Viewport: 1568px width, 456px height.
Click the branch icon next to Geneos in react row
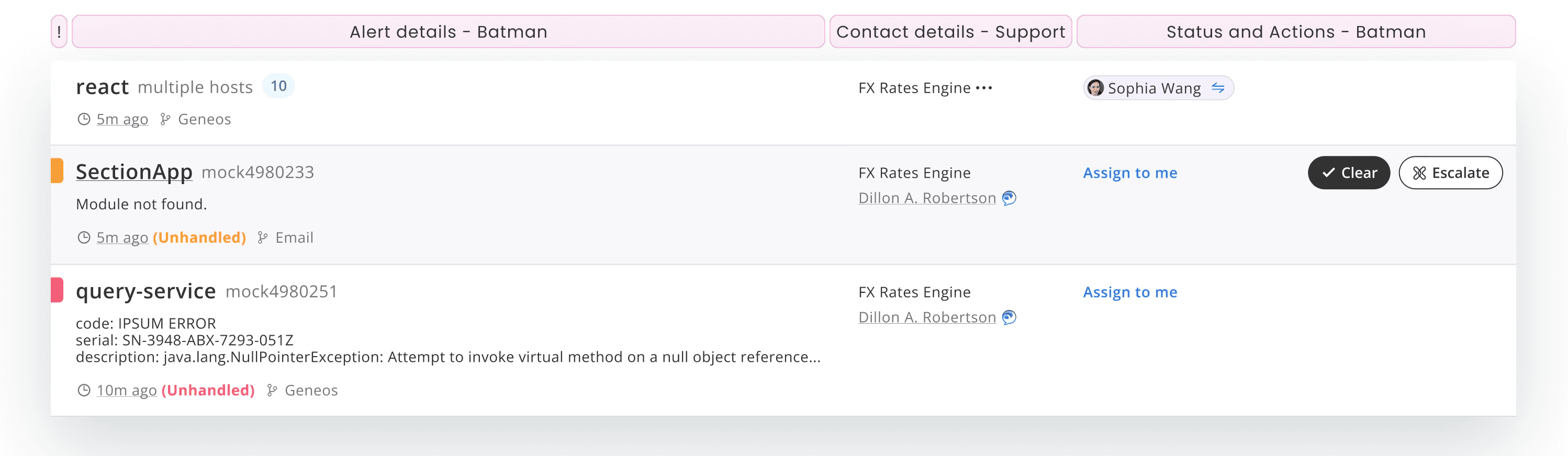pyautogui.click(x=165, y=119)
